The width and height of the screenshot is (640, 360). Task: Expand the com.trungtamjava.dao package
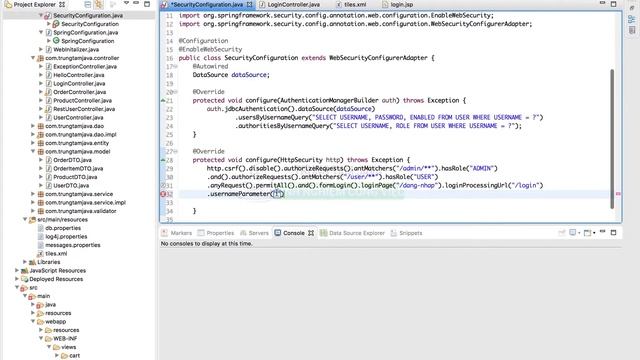(x=33, y=126)
